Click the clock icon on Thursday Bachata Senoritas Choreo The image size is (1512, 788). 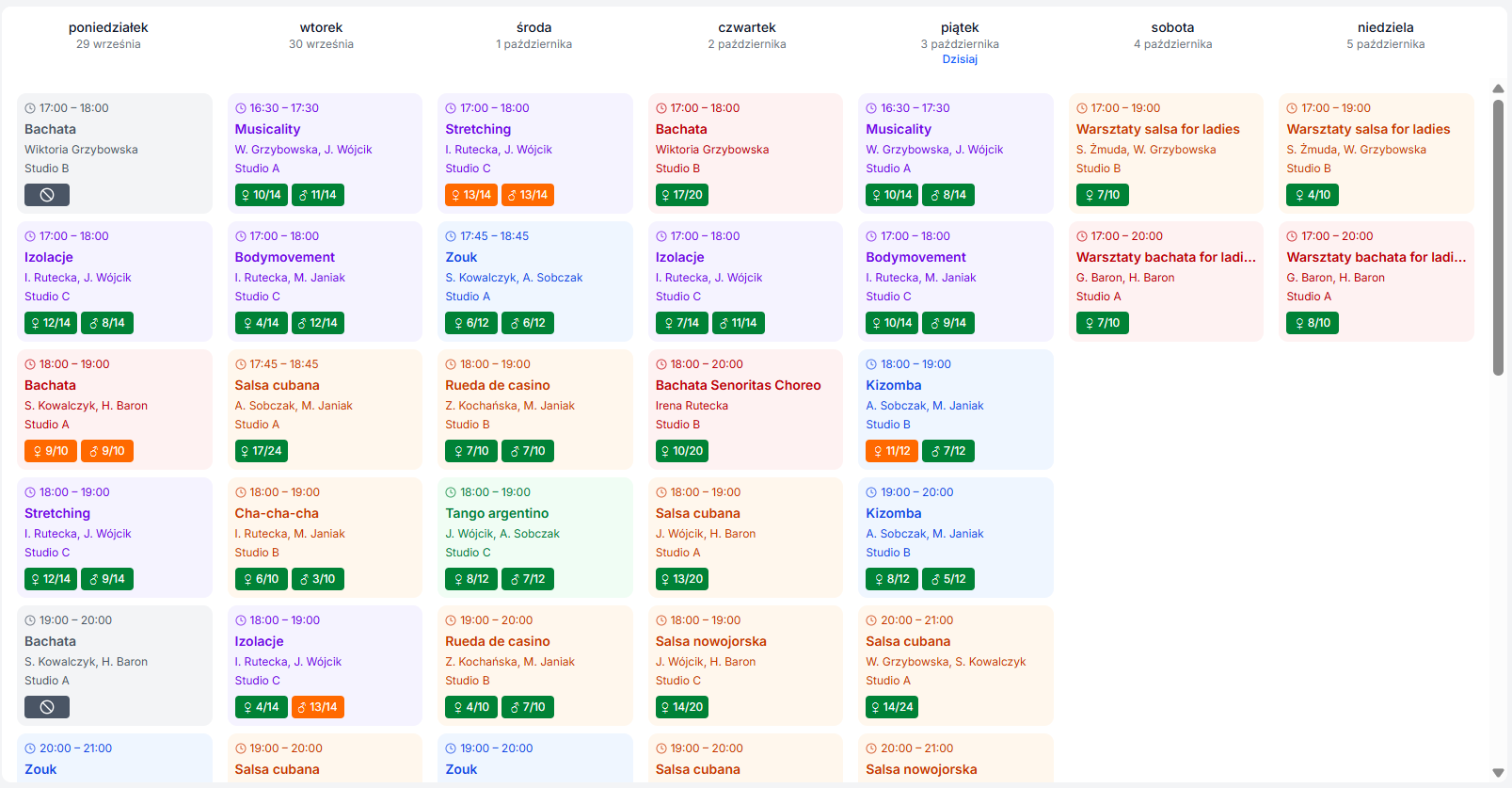pyautogui.click(x=661, y=364)
